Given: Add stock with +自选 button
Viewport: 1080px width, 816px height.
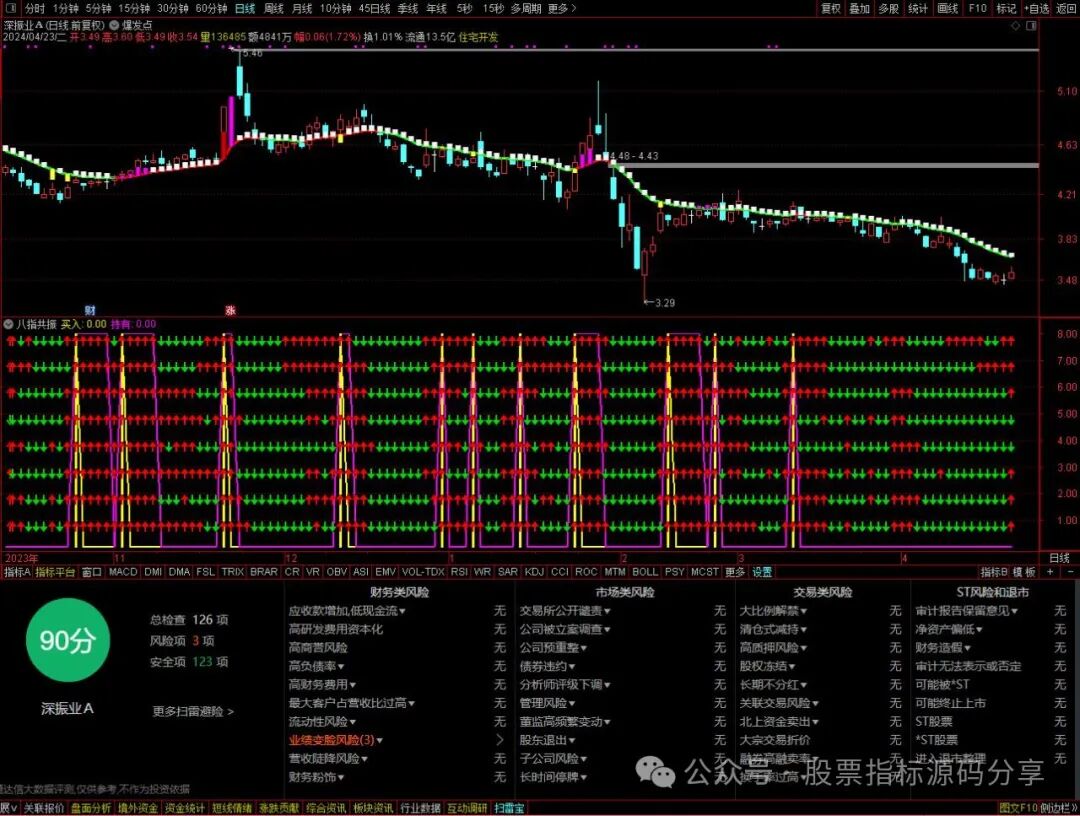Looking at the screenshot, I should click(1037, 8).
